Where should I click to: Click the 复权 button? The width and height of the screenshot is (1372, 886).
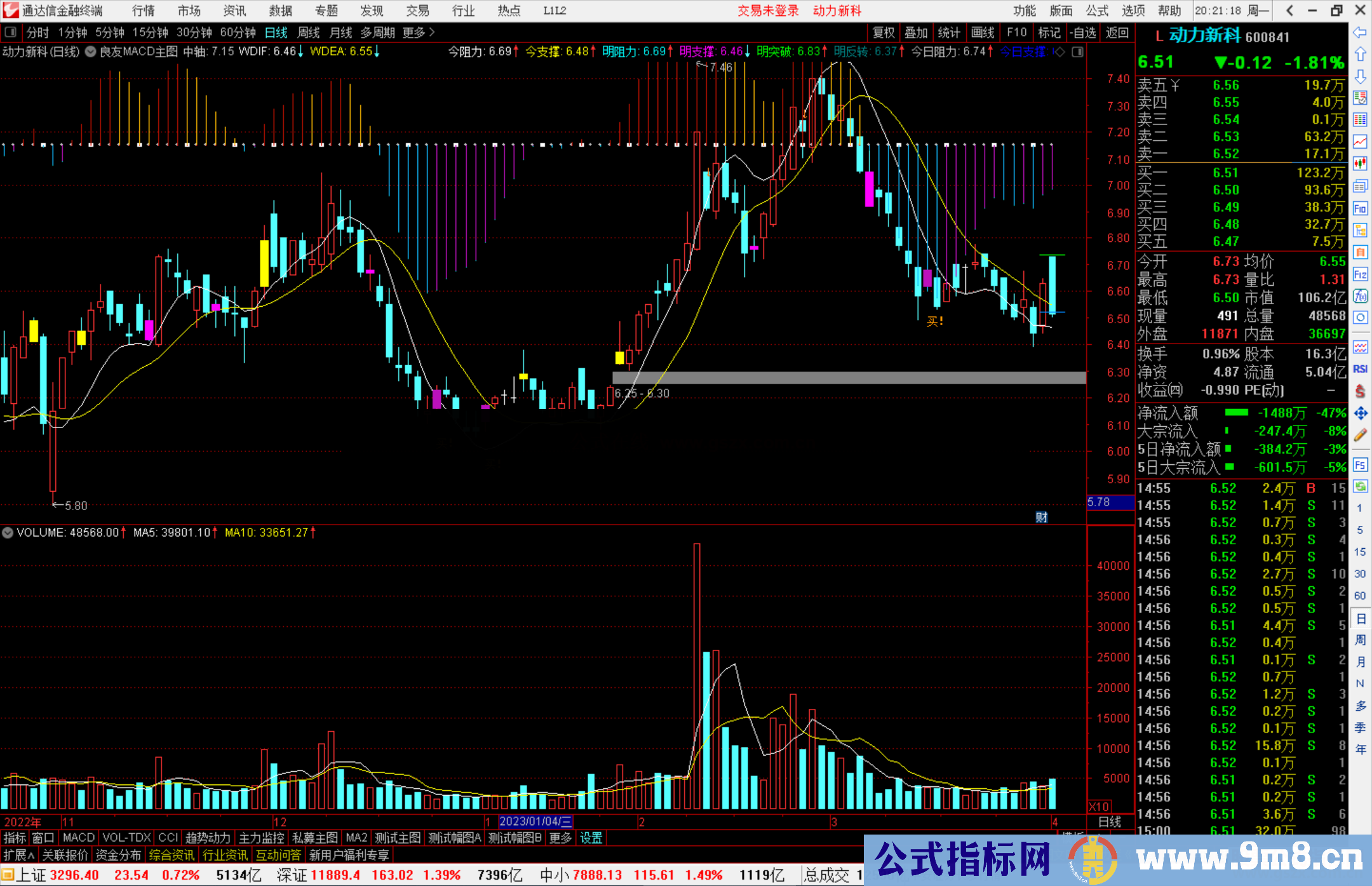[x=884, y=32]
